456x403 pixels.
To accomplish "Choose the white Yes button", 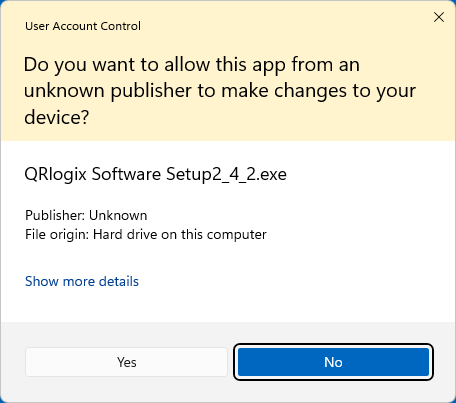I will tap(126, 362).
